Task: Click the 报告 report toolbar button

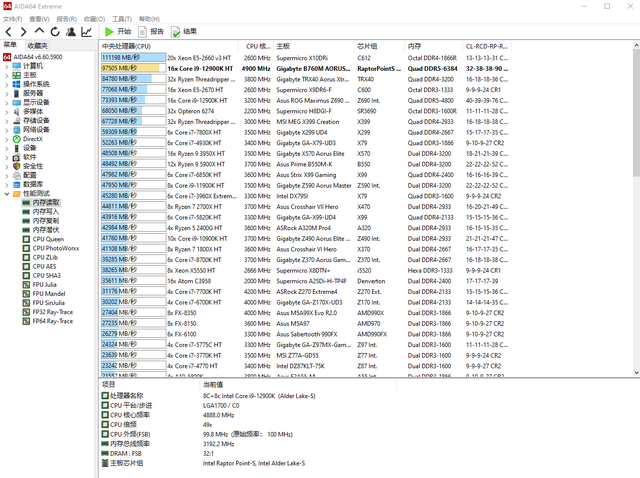Action: [151, 31]
